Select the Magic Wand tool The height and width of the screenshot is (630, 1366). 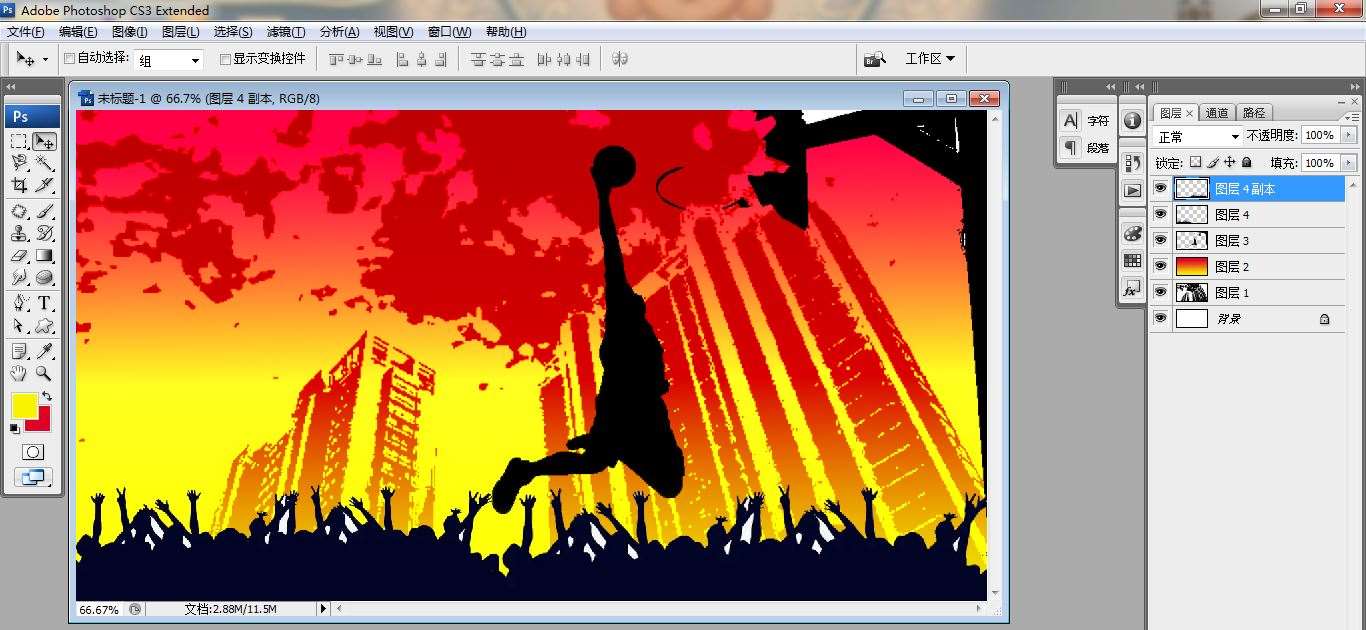pos(45,163)
